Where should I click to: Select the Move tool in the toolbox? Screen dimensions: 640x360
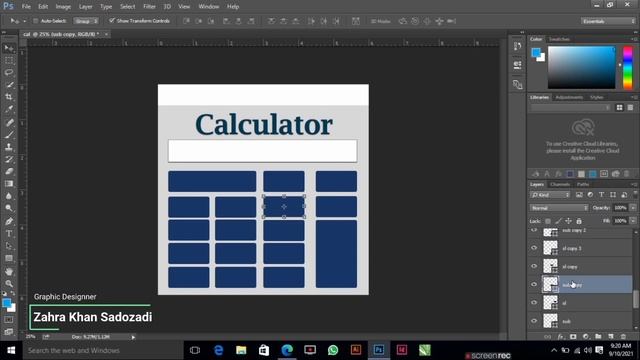9,48
